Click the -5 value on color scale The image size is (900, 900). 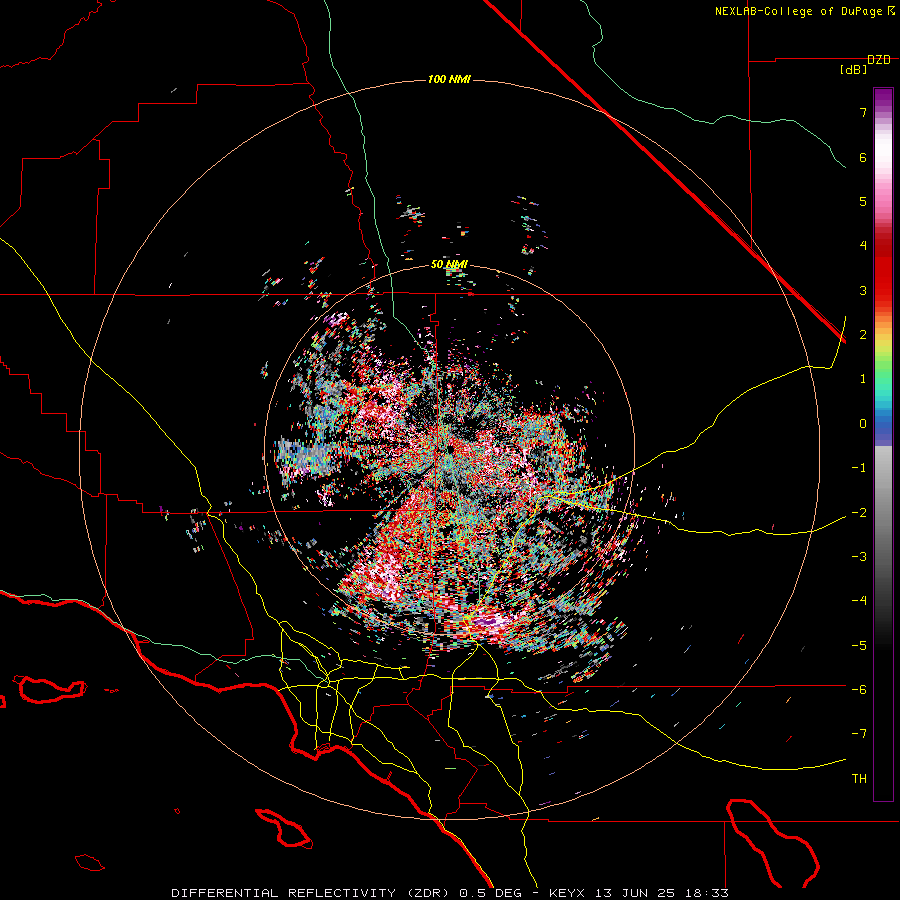859,645
